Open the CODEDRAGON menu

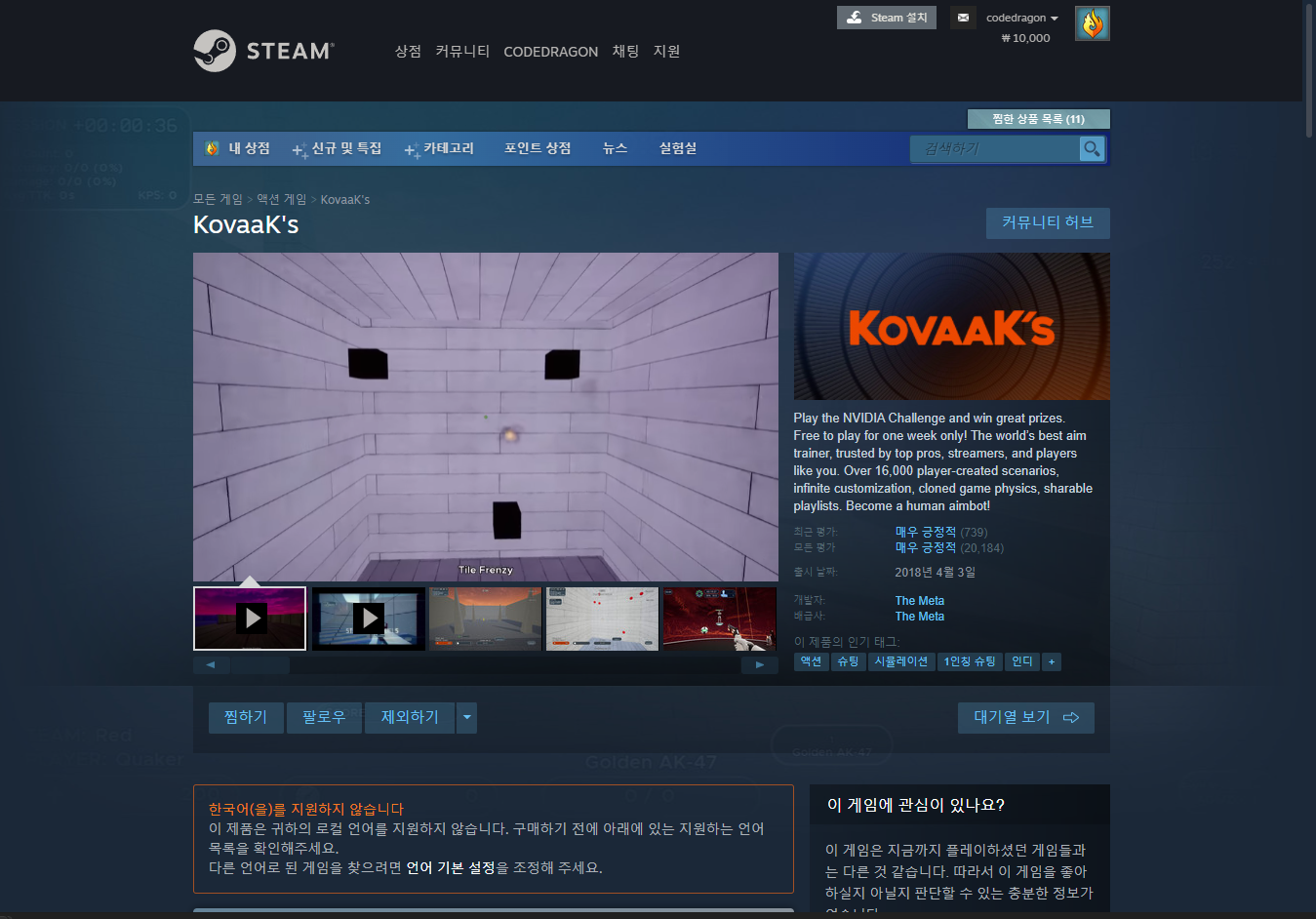pos(550,52)
